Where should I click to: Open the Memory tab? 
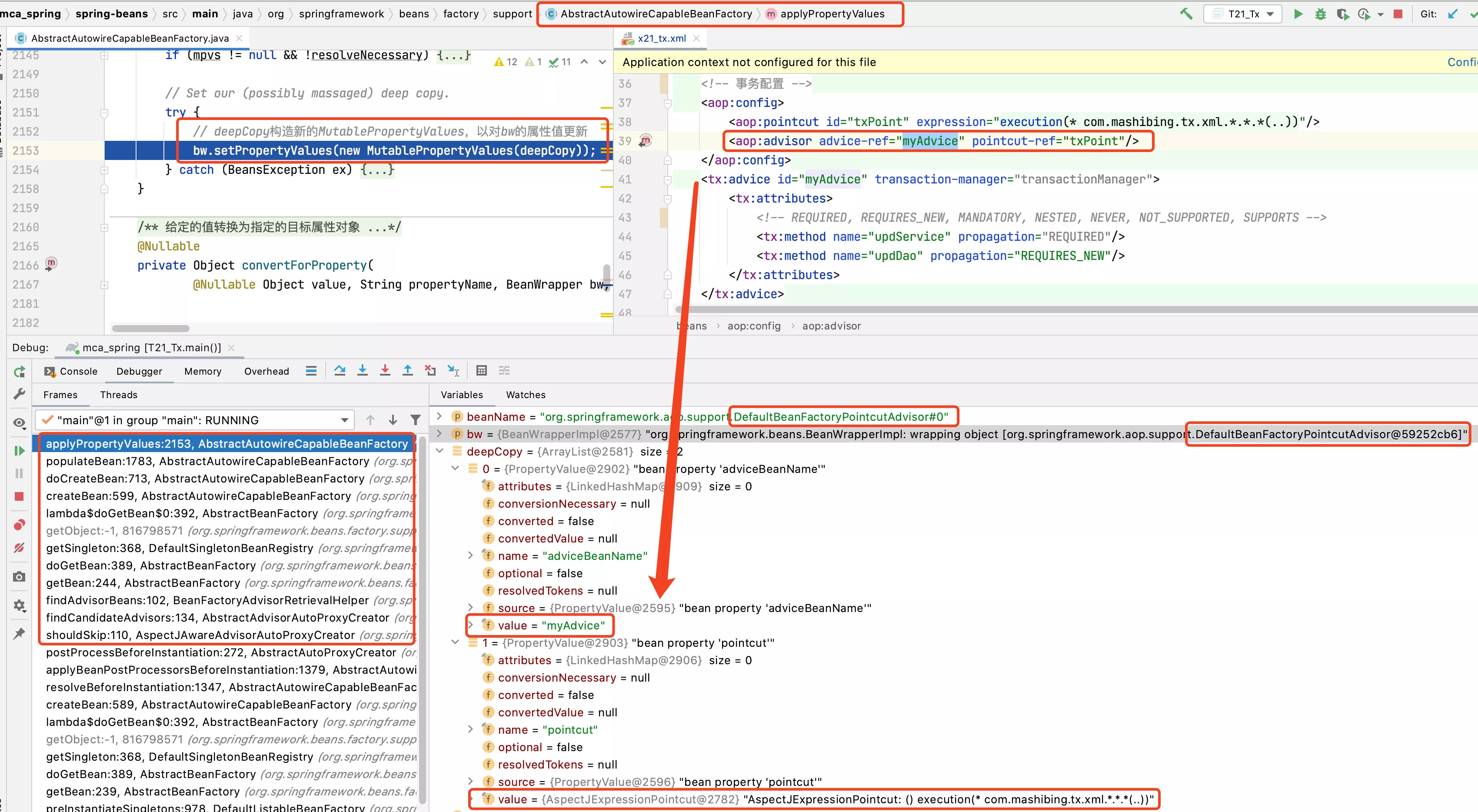[203, 371]
